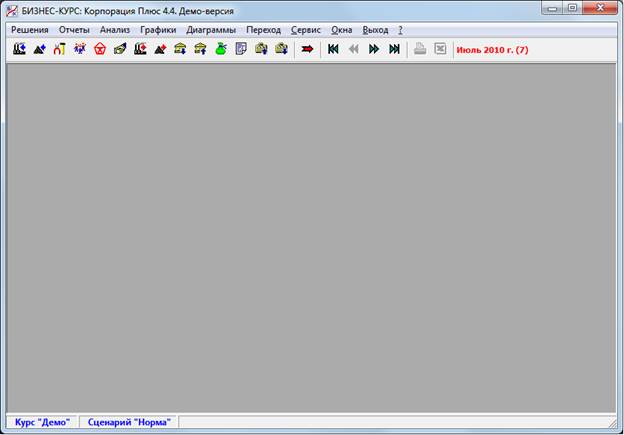Click the factory with red arrow icon

point(140,49)
